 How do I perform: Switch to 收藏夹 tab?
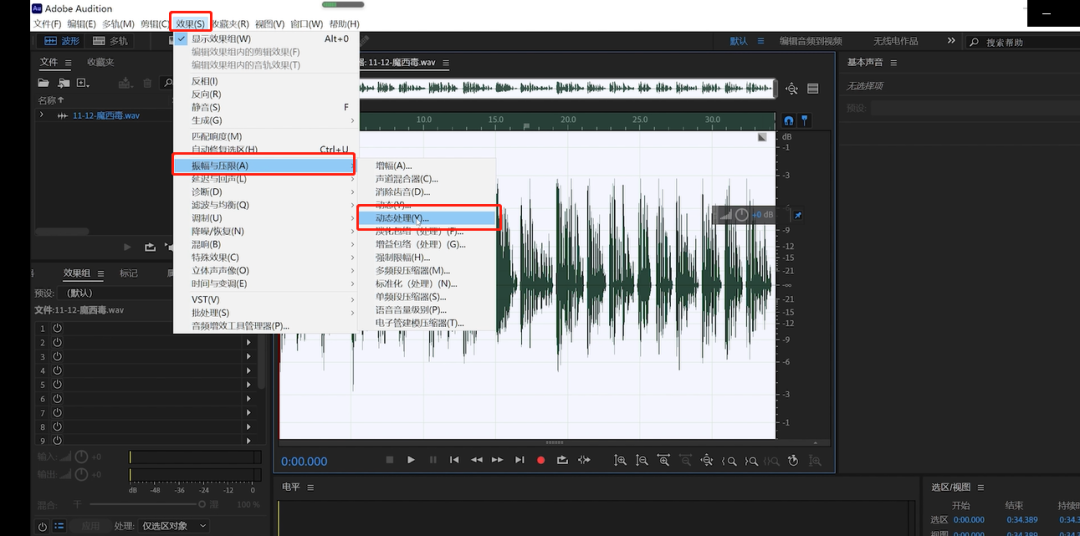(x=101, y=62)
